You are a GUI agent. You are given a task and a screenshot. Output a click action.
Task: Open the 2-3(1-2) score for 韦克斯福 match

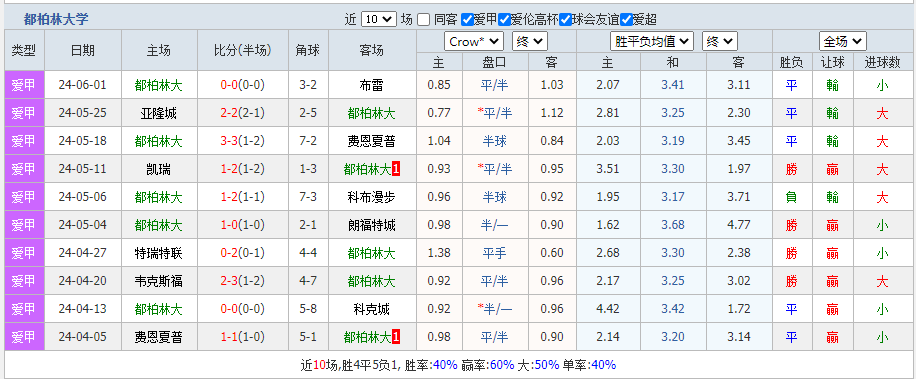(x=242, y=281)
